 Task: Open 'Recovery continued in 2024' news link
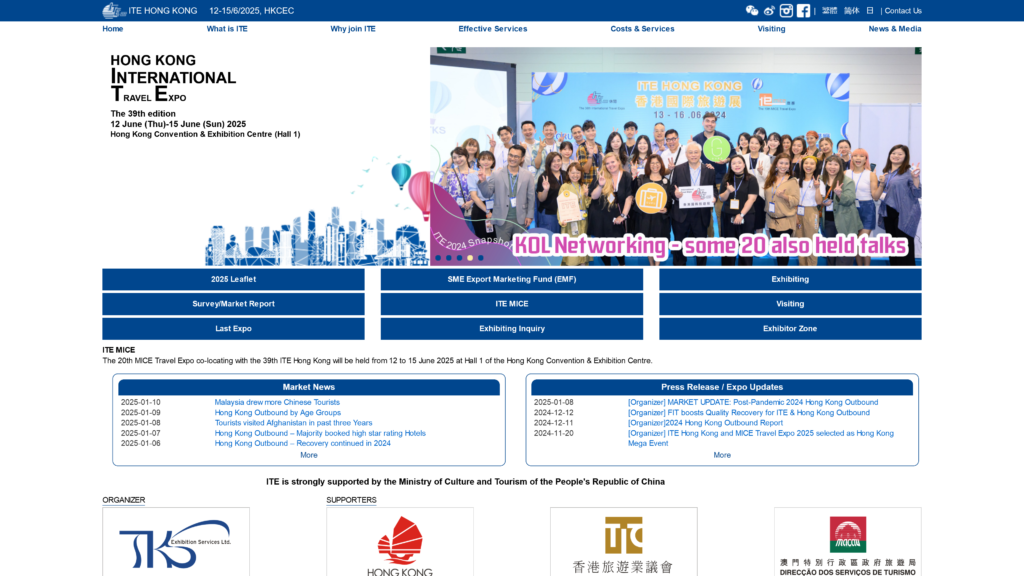click(302, 443)
